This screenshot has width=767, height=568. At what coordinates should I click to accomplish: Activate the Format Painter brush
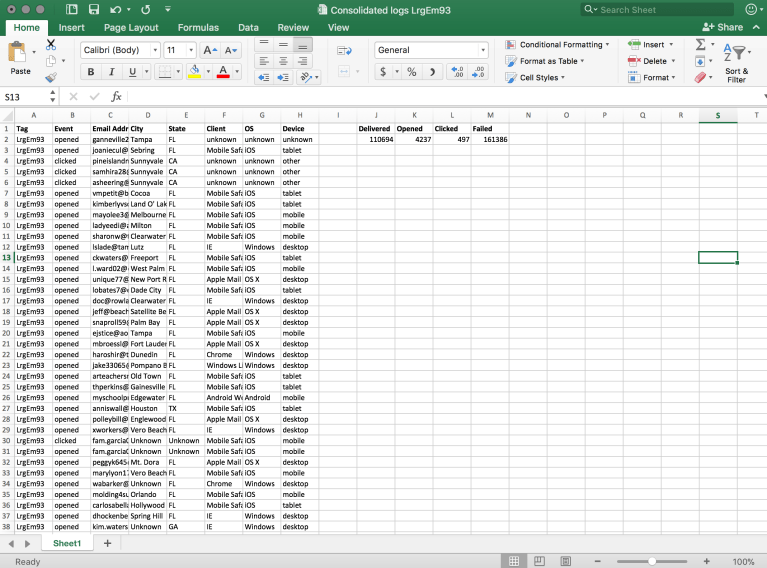pos(50,77)
